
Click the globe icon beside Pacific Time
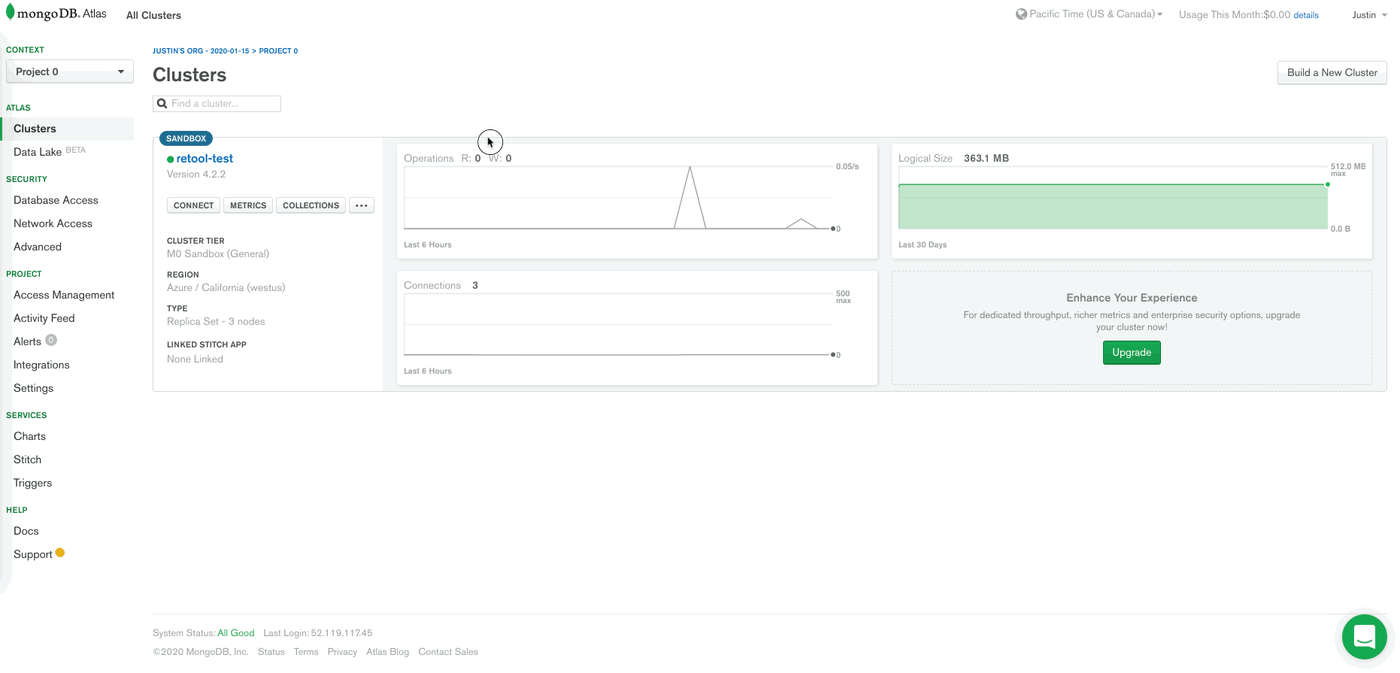(1021, 14)
